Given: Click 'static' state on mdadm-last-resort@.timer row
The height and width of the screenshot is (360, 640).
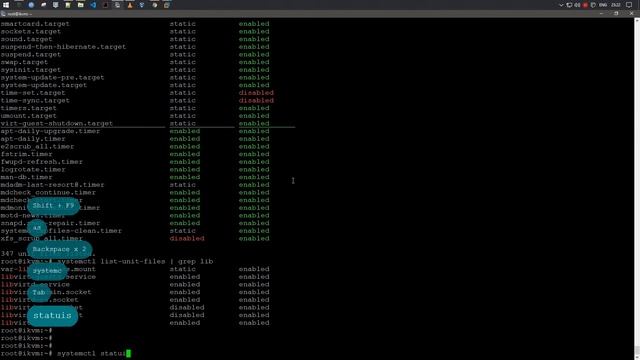Looking at the screenshot, I should pos(182,185).
